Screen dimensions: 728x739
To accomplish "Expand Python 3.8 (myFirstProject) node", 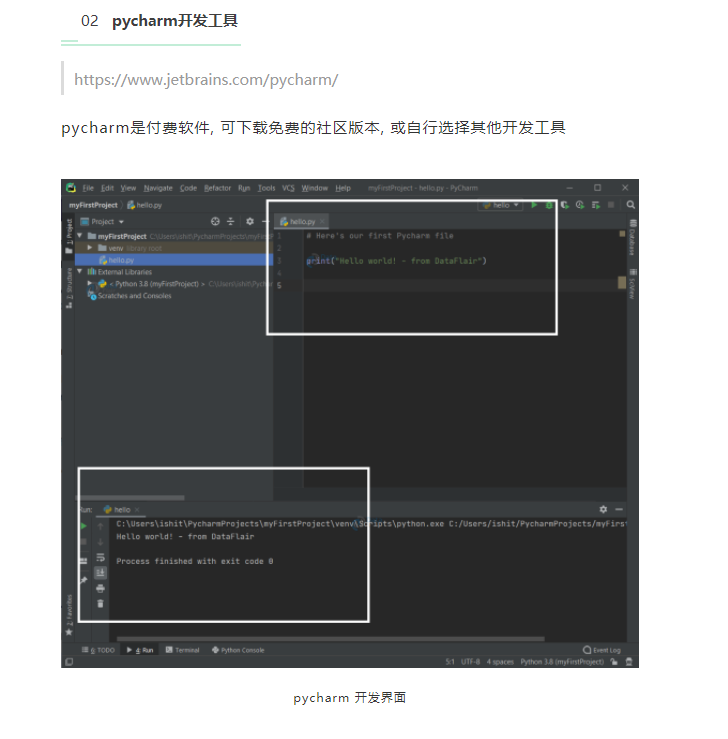I will (x=90, y=283).
